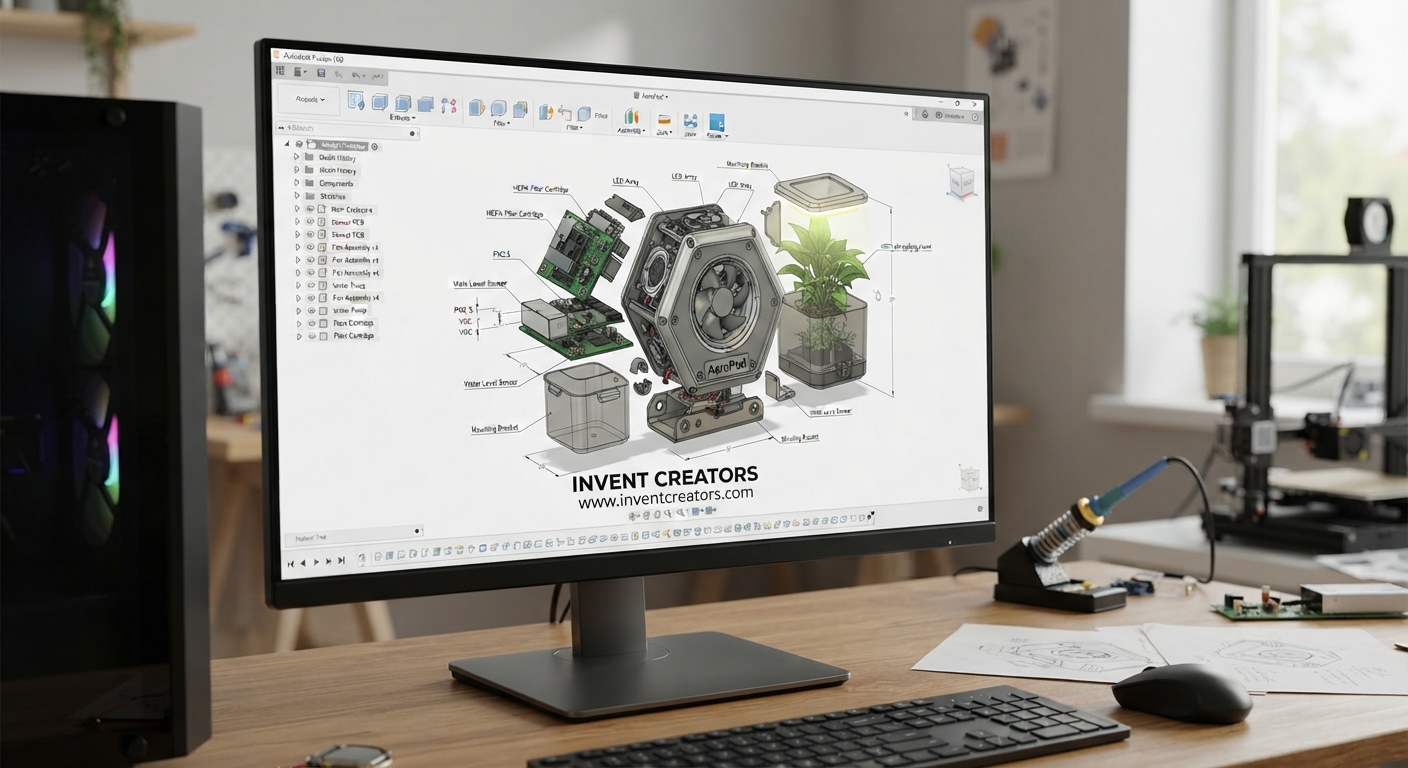Click the Undo arrow icon
Screen dimensions: 1408x768
pos(338,75)
